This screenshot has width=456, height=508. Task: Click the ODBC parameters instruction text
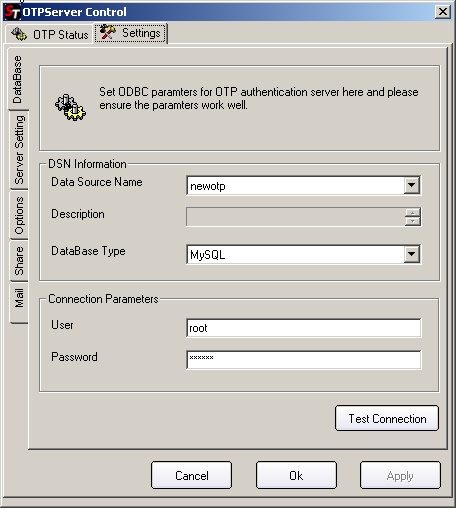(259, 98)
